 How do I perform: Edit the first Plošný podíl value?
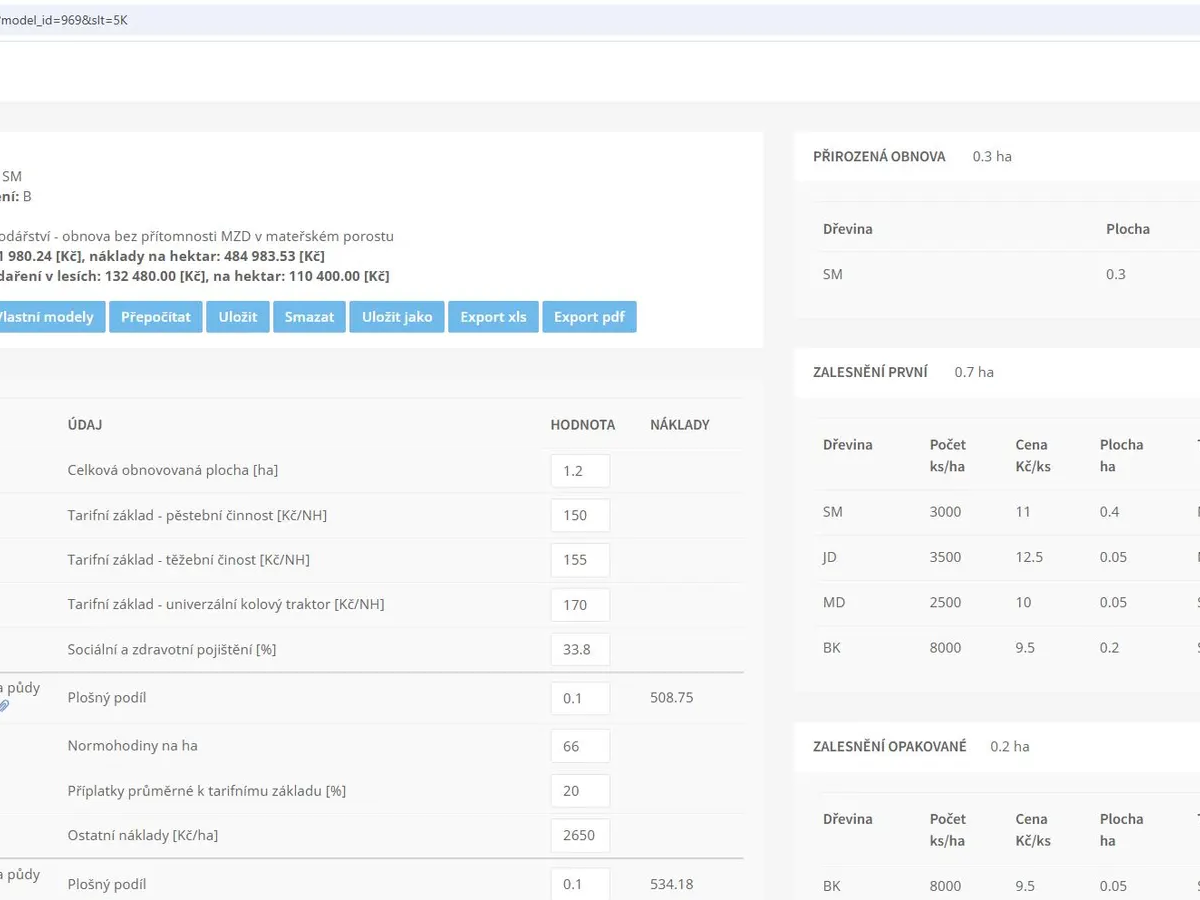580,698
